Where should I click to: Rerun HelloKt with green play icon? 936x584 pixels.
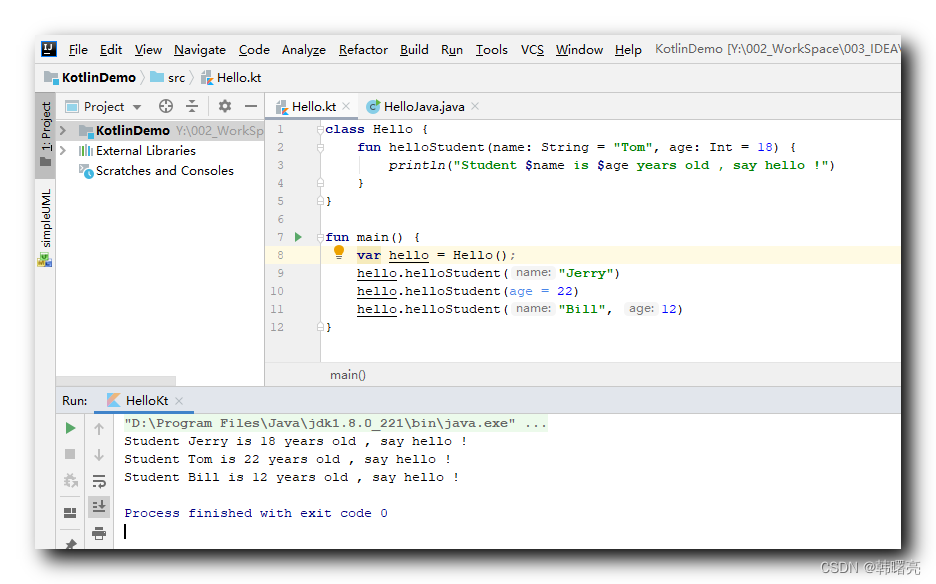(70, 428)
